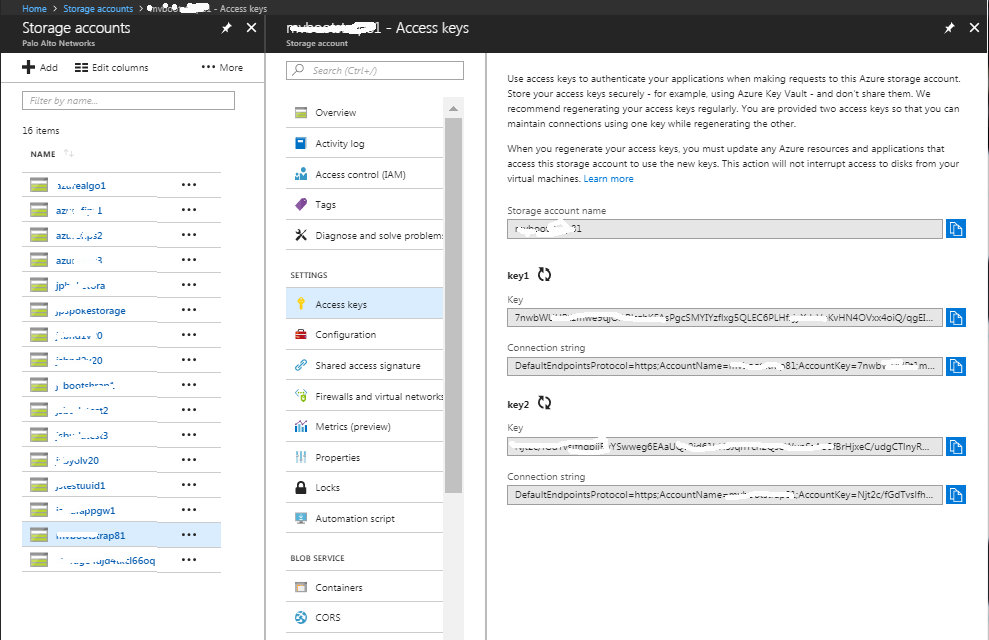Click the Add storage account button
This screenshot has width=989, height=640.
[40, 68]
